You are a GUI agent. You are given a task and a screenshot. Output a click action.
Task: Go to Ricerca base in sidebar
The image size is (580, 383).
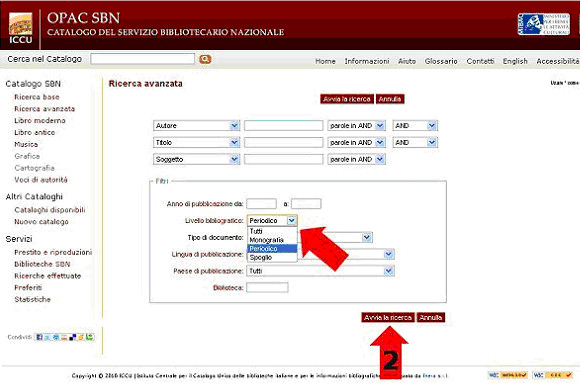37,97
